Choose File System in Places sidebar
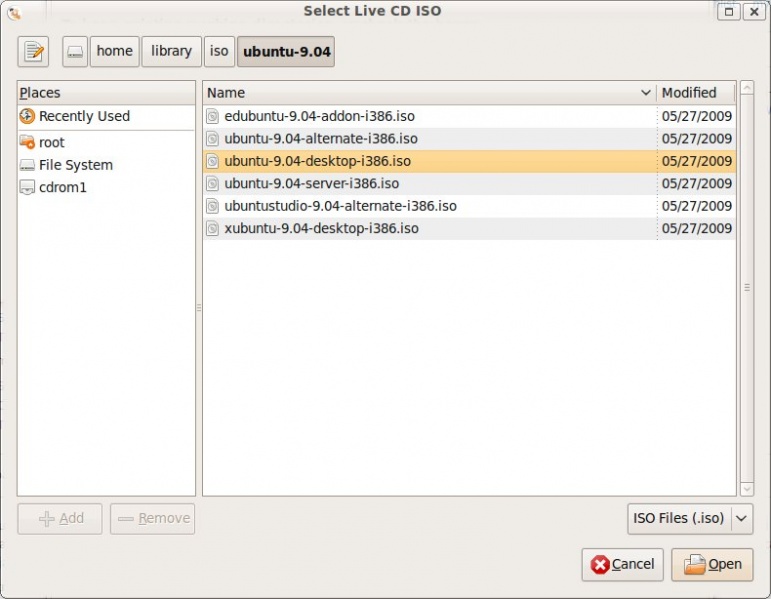The image size is (771, 599). (x=75, y=165)
